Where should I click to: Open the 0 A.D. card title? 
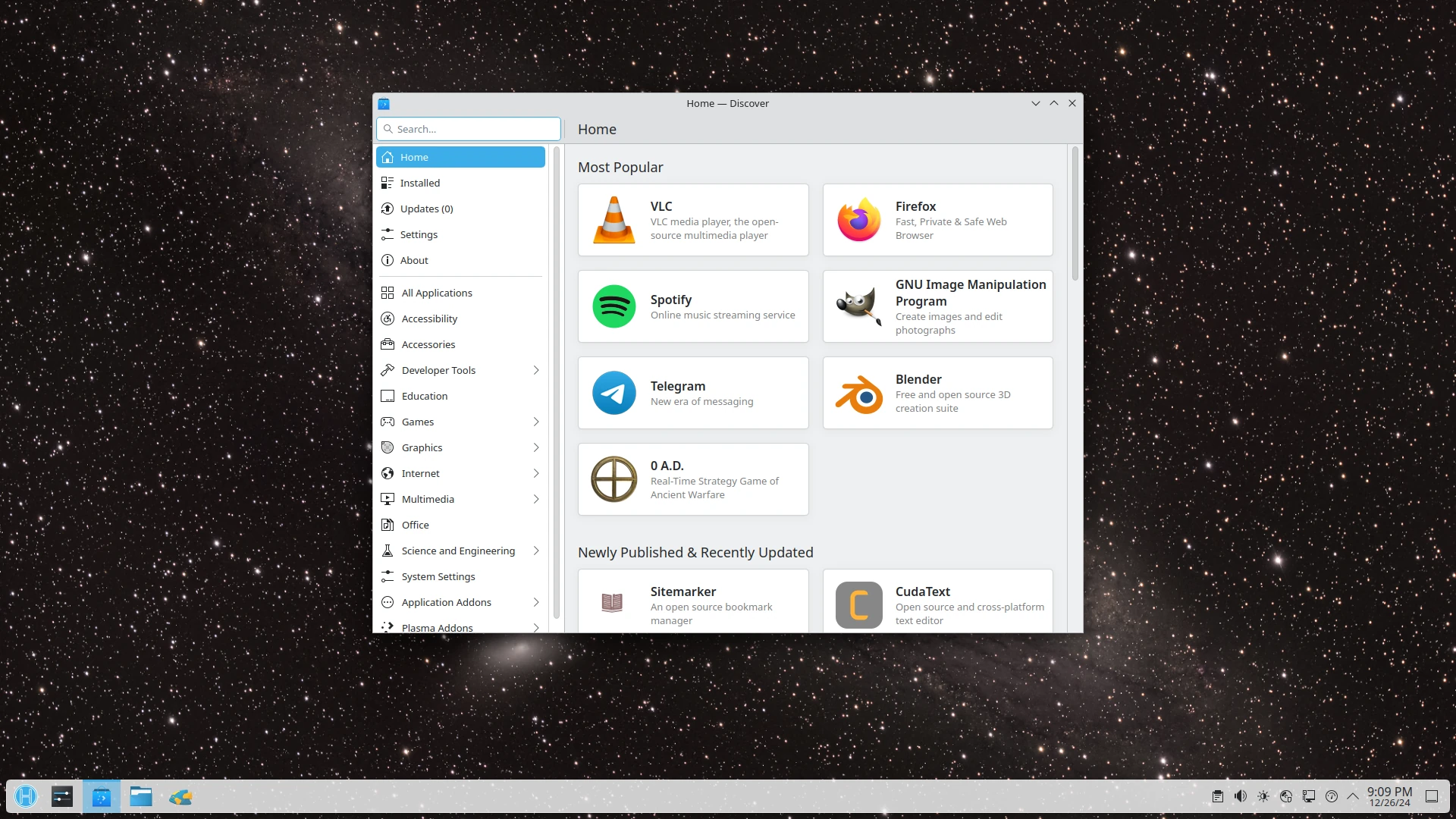[x=667, y=466]
